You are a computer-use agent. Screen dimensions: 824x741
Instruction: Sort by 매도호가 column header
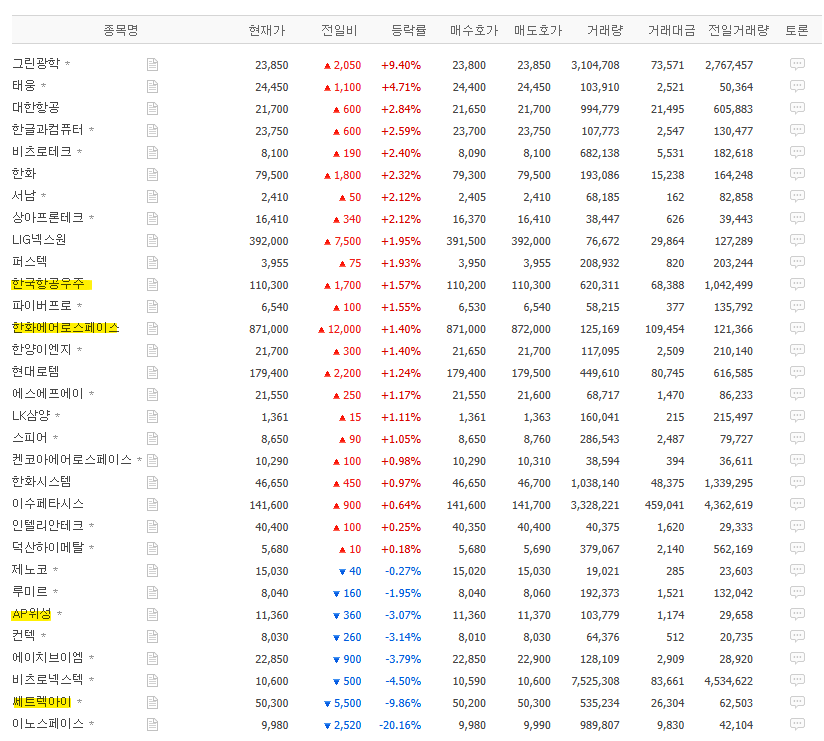tap(538, 30)
